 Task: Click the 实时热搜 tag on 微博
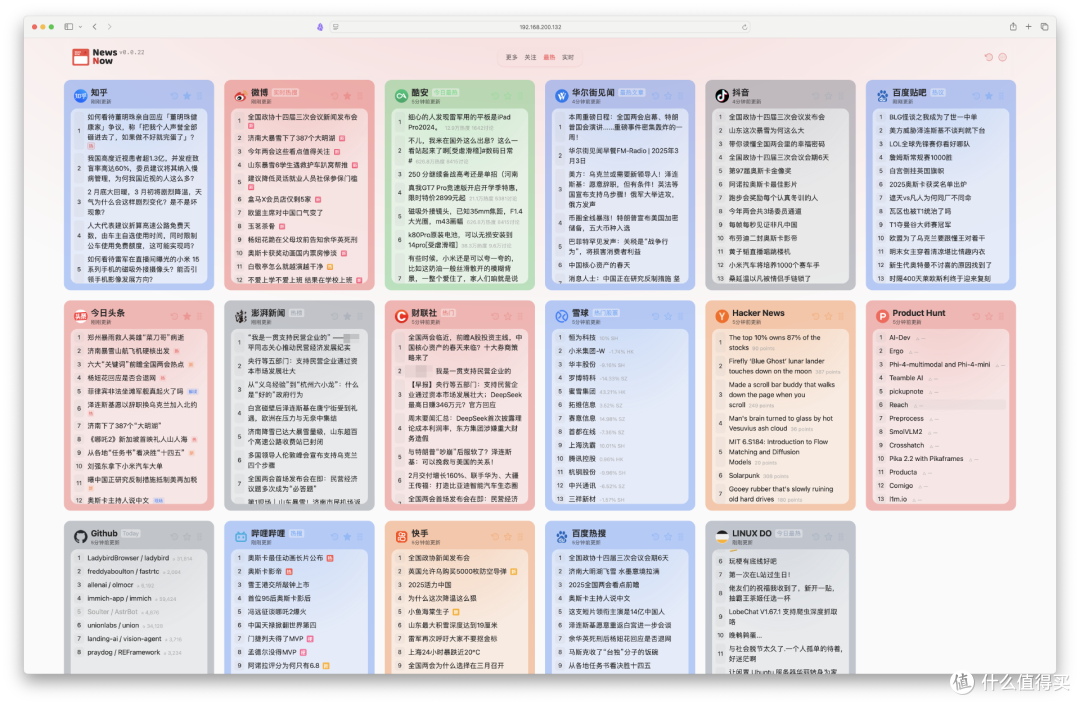tap(285, 92)
